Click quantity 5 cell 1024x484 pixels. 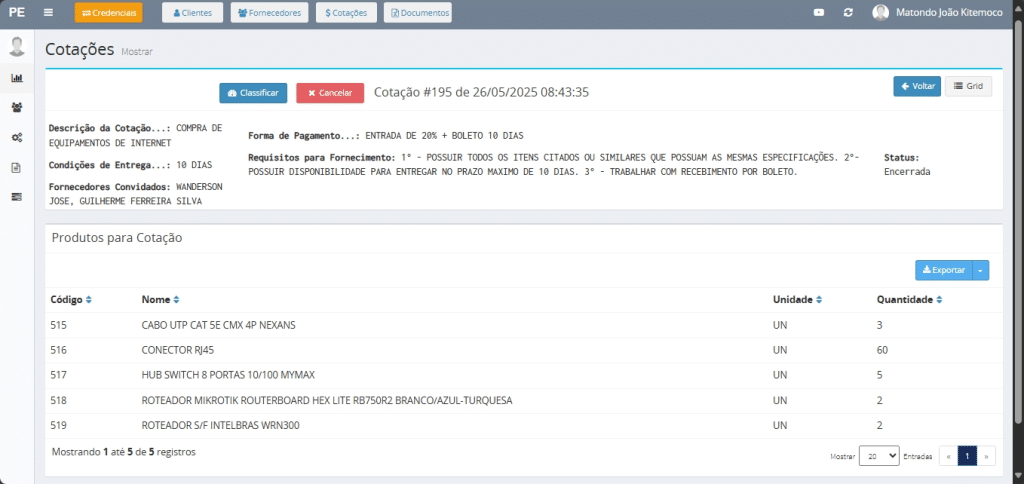(x=880, y=375)
